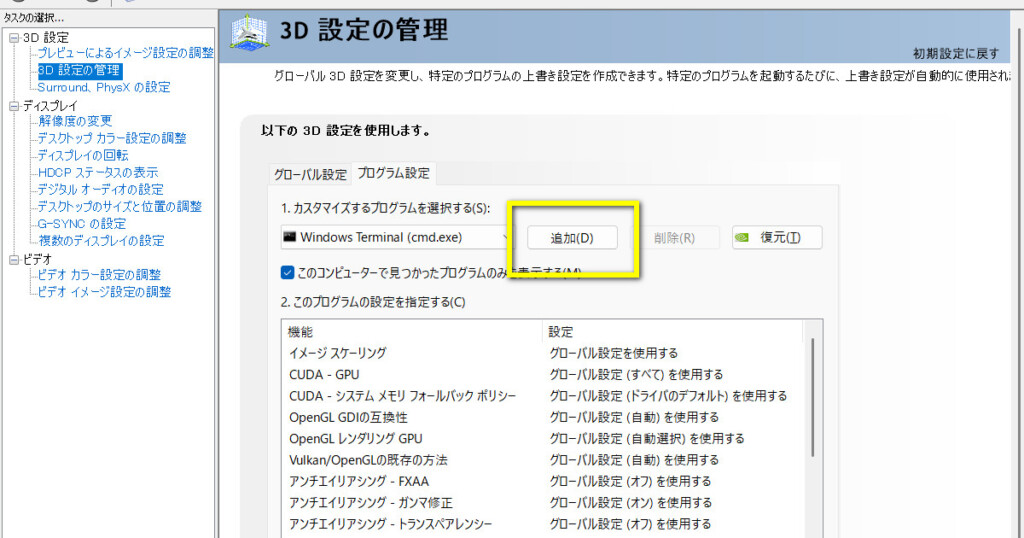This screenshot has height=538, width=1024.
Task: Open ビデオ イメージ設定の調整
Action: [x=104, y=291]
